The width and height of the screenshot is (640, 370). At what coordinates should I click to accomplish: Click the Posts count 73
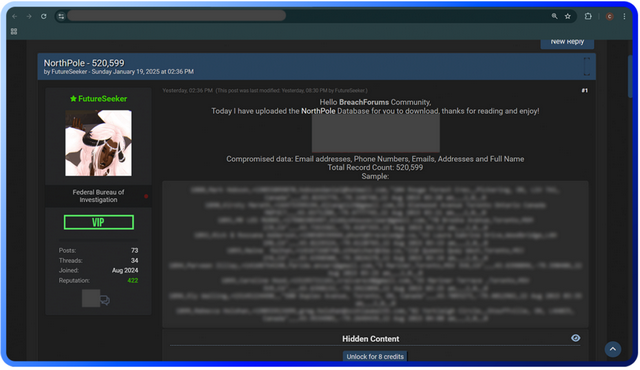pos(135,250)
